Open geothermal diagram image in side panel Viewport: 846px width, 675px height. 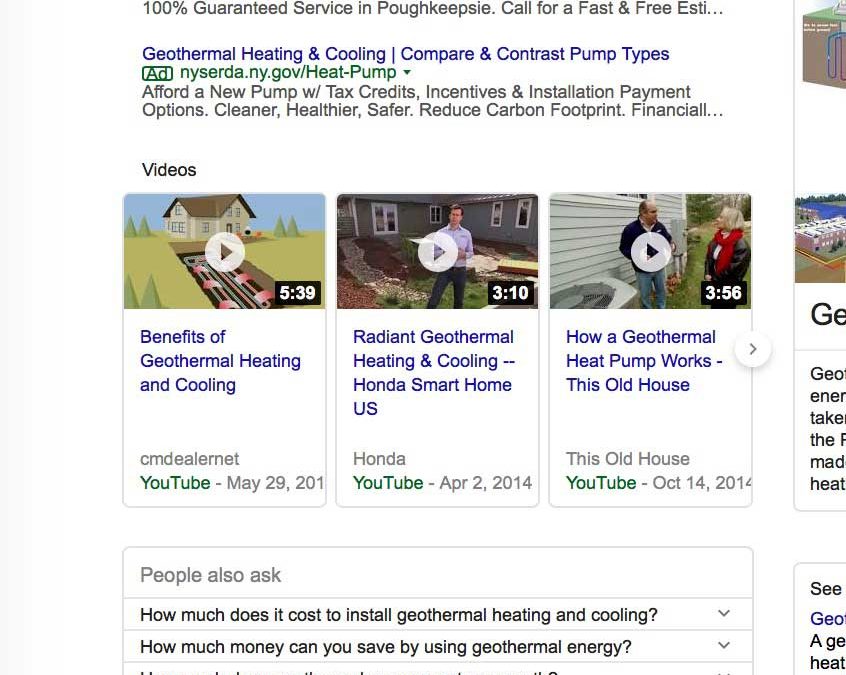[823, 45]
